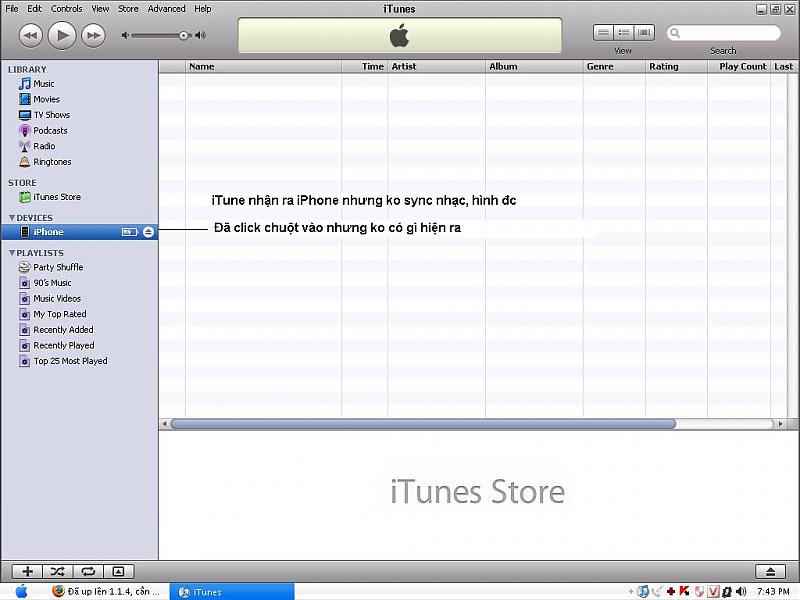Eject the iPhone device

(x=148, y=232)
